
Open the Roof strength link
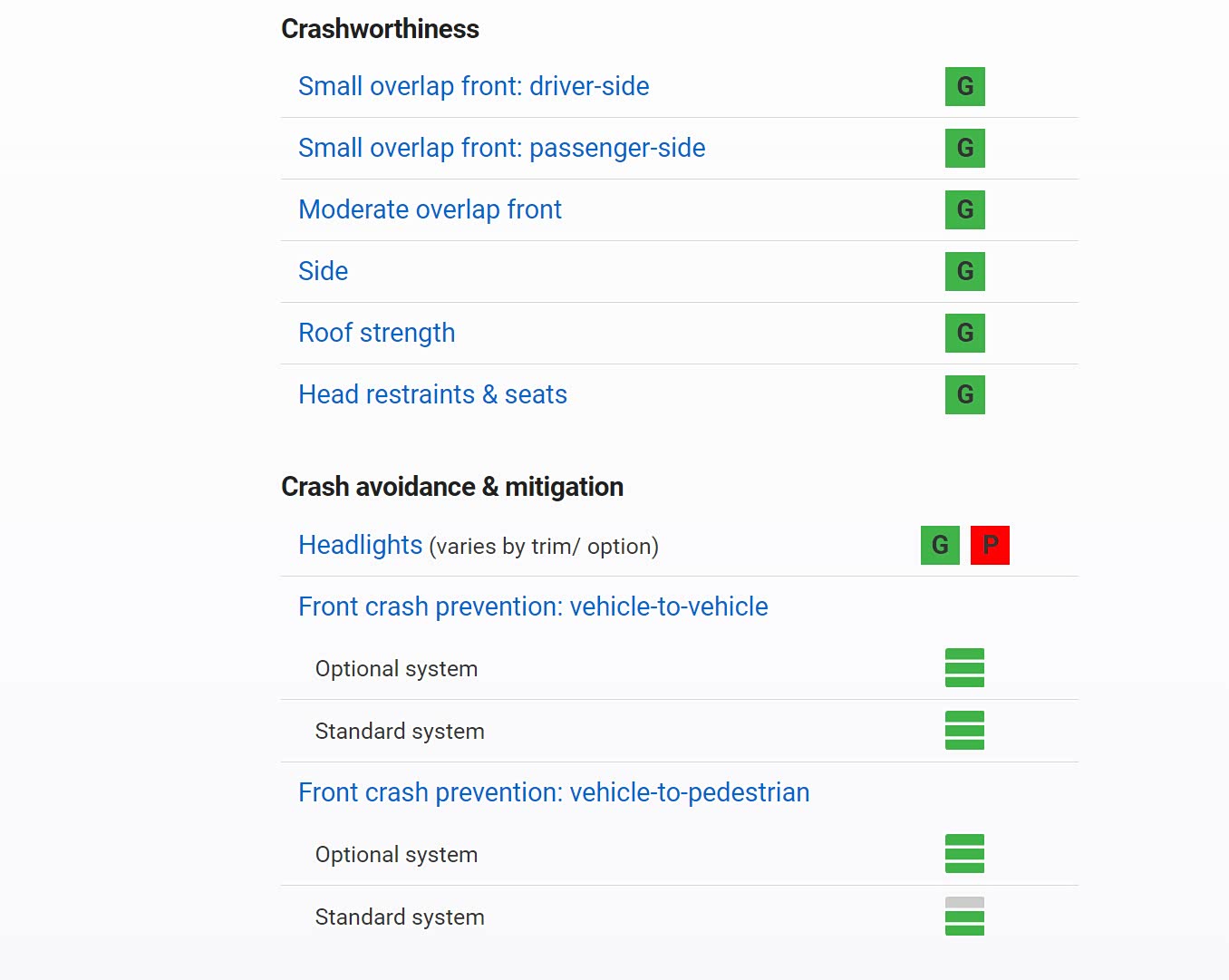[x=376, y=334]
